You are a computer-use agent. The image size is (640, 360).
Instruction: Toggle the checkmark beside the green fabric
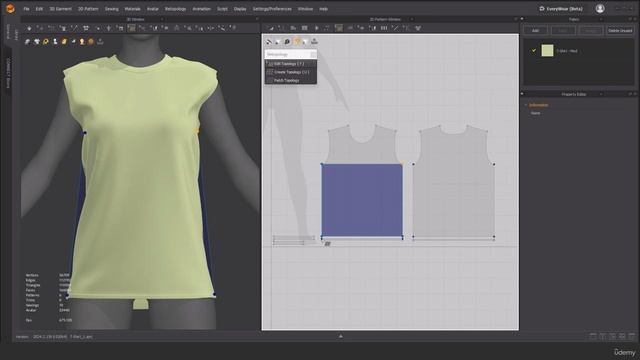[533, 51]
